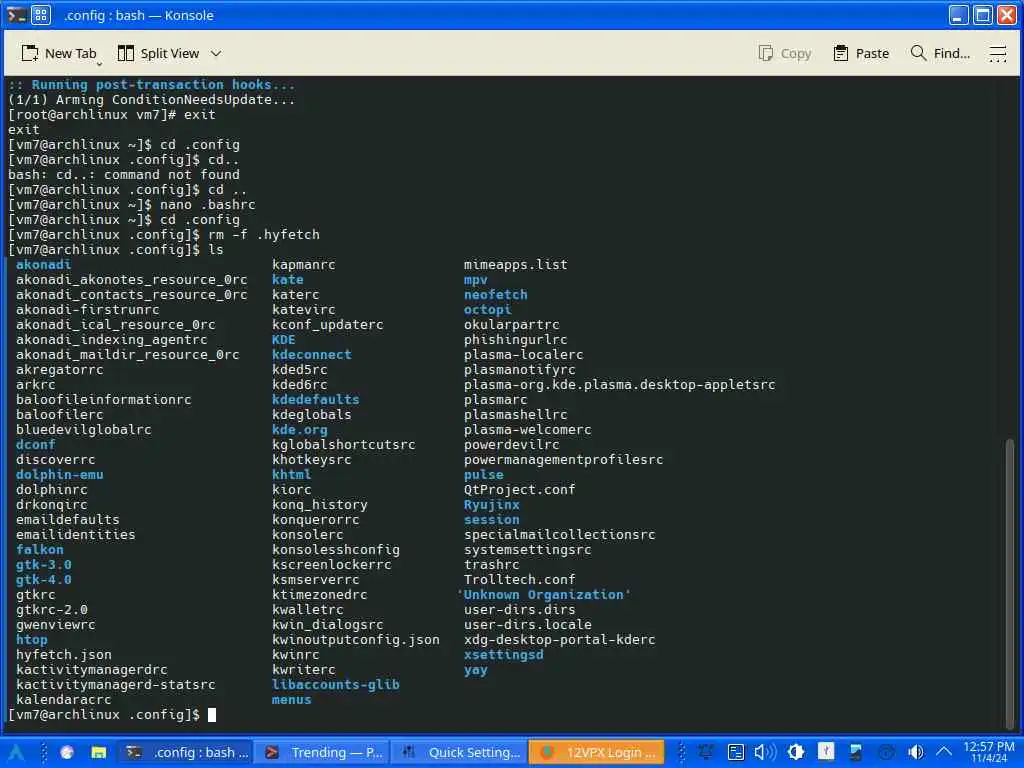The height and width of the screenshot is (768, 1024).
Task: Click the terminal scrollbar handle
Action: (x=1010, y=584)
